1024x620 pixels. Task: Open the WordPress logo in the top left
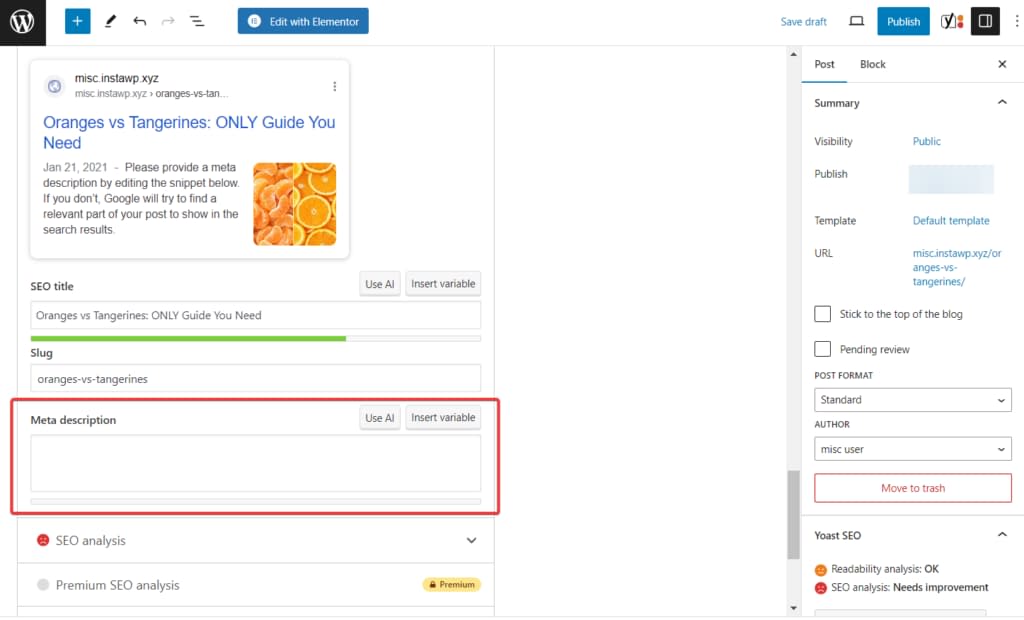point(23,22)
